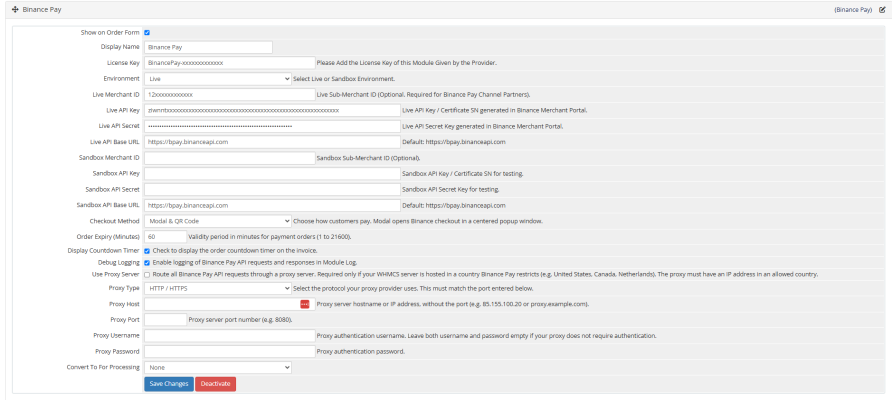This screenshot has height=400, width=892.
Task: Click the Proxy Username input field
Action: (229, 336)
